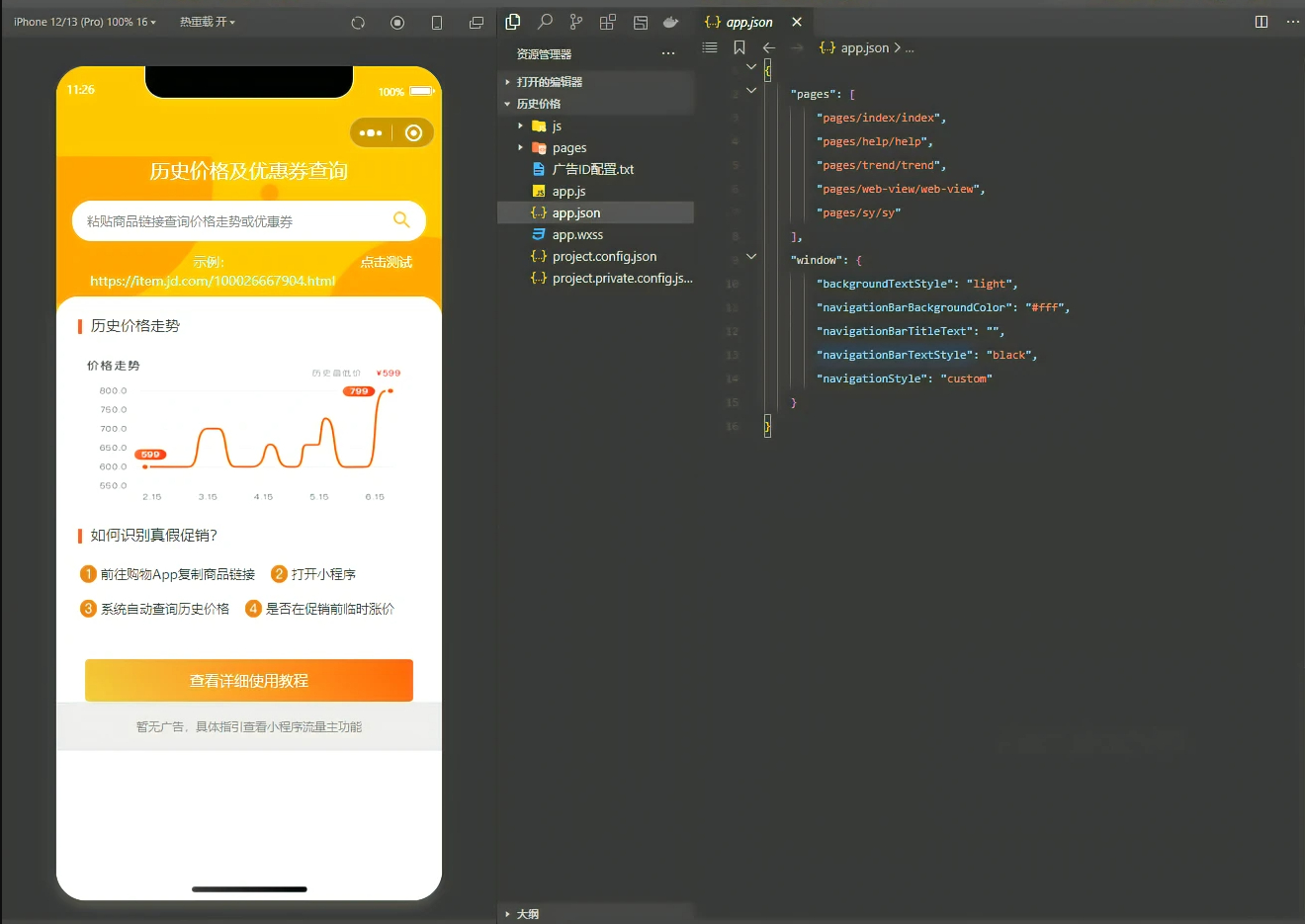This screenshot has width=1305, height=924.
Task: Click the Docker whale icon
Action: click(x=671, y=22)
